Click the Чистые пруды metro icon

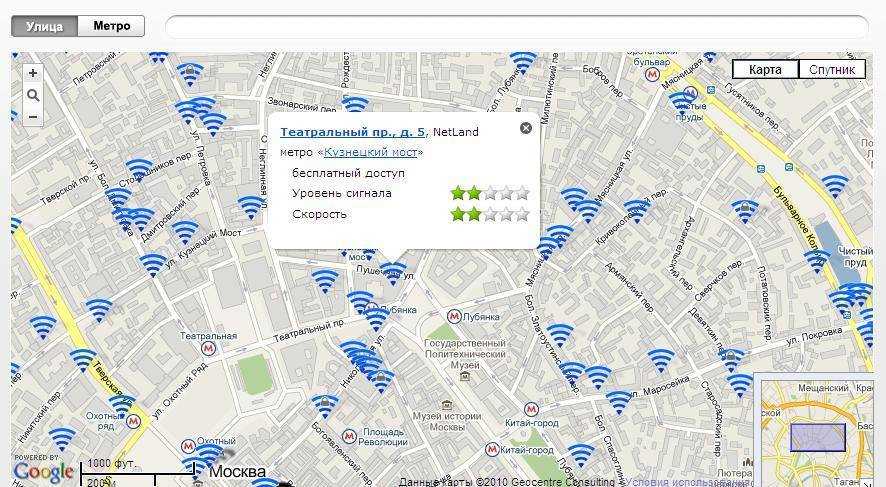pos(690,94)
